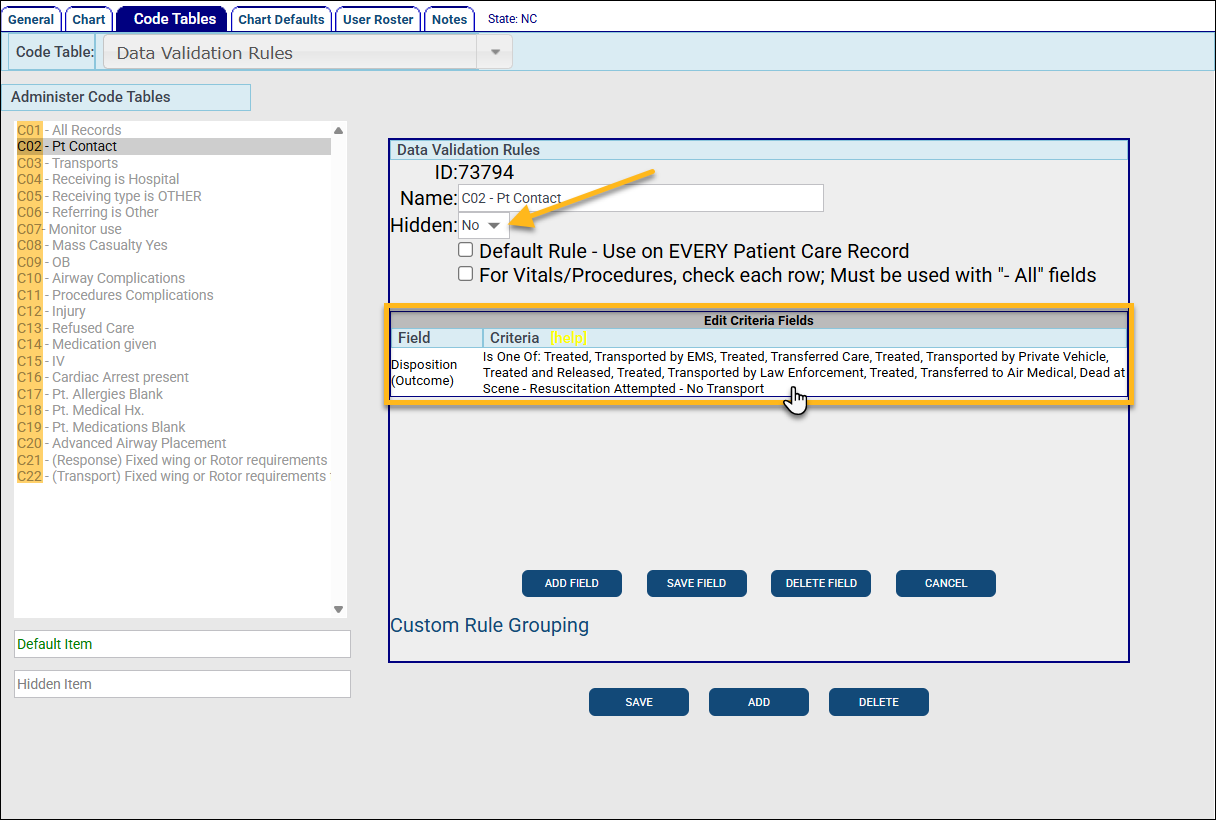
Task: Click the SAVE FIELD button
Action: (696, 583)
